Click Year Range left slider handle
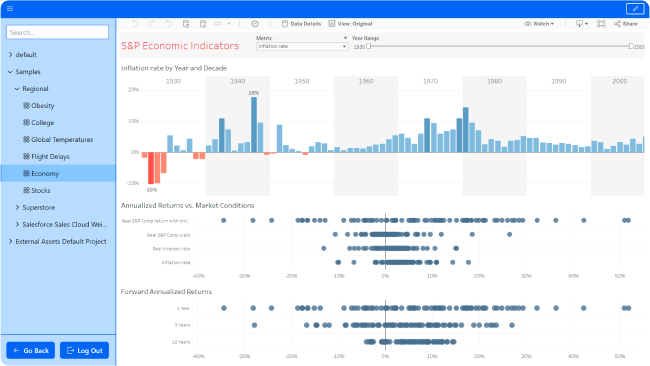 [x=369, y=46]
